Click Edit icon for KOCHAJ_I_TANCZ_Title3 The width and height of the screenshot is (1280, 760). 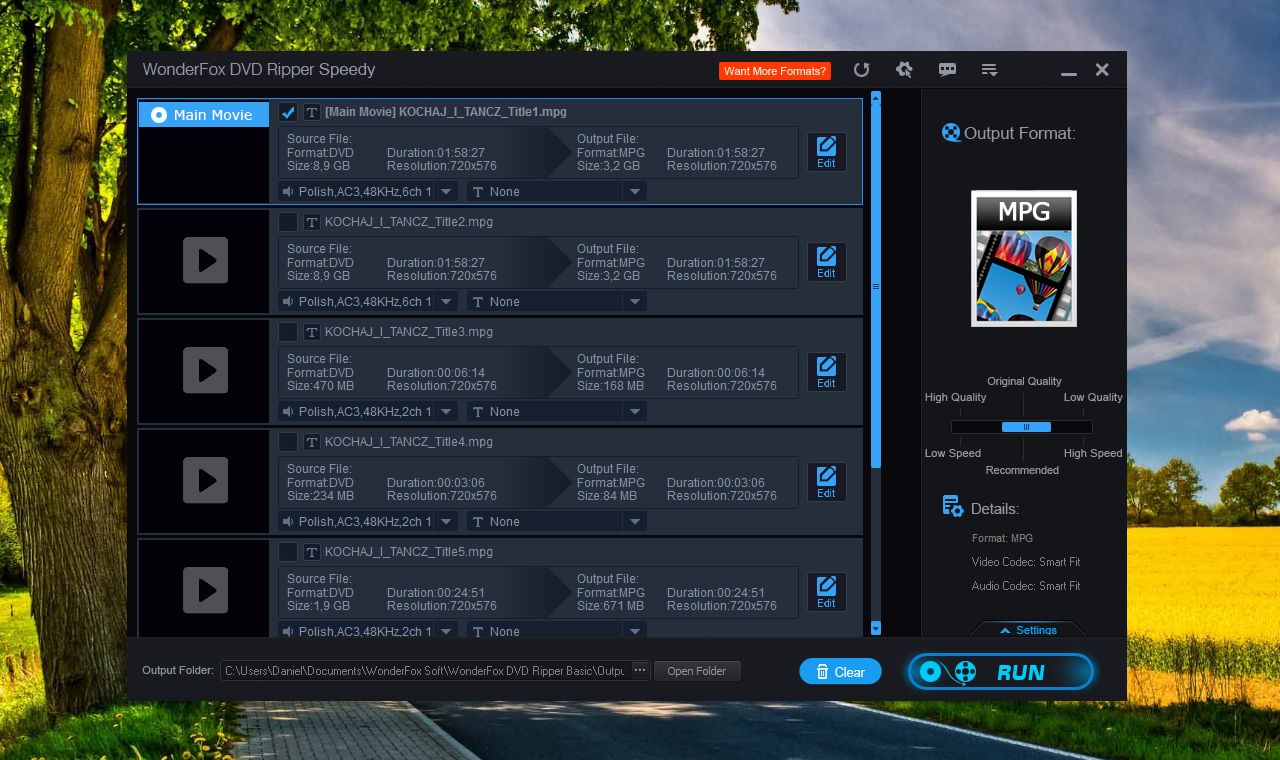click(x=826, y=372)
